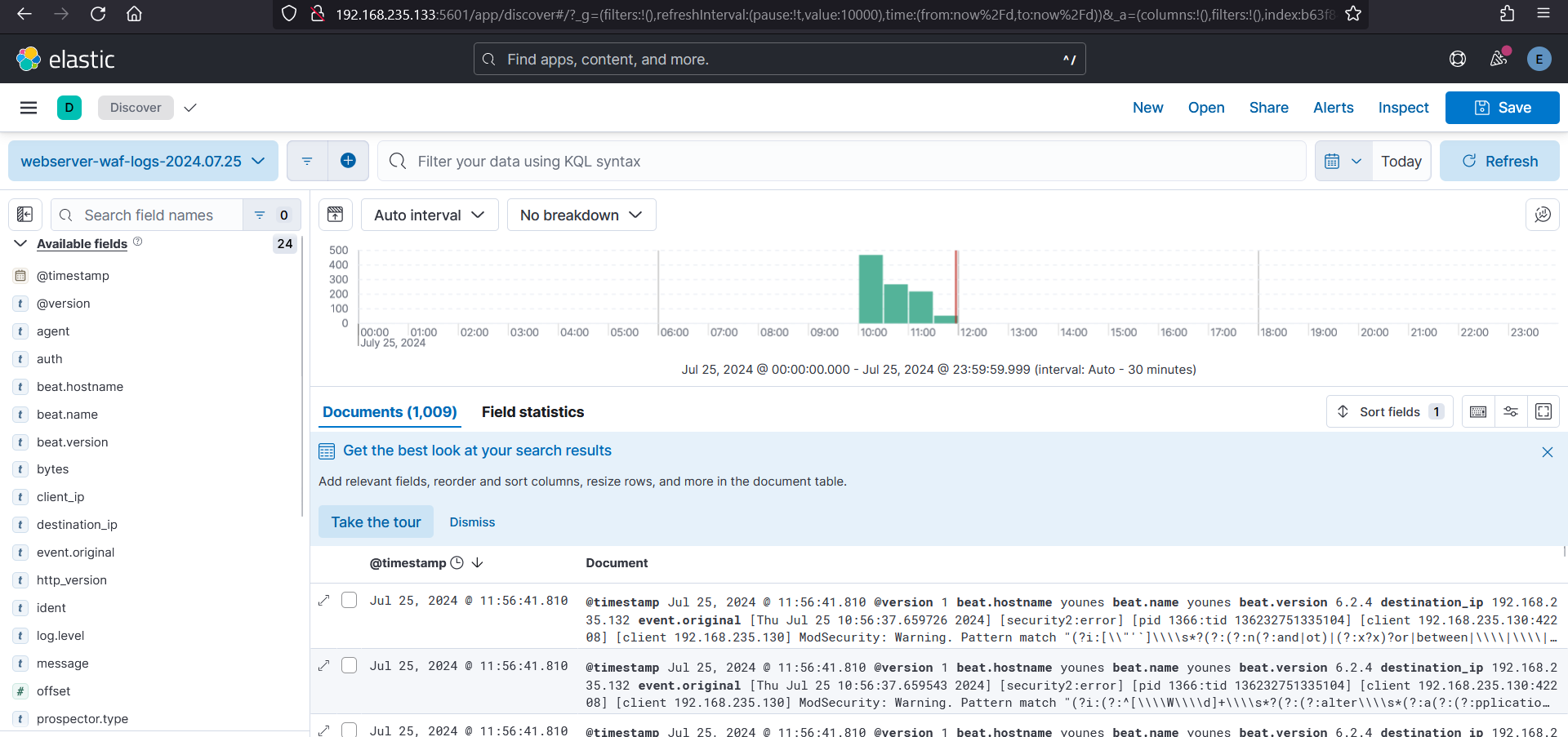Select the @timestamp field in sidebar

[x=73, y=275]
